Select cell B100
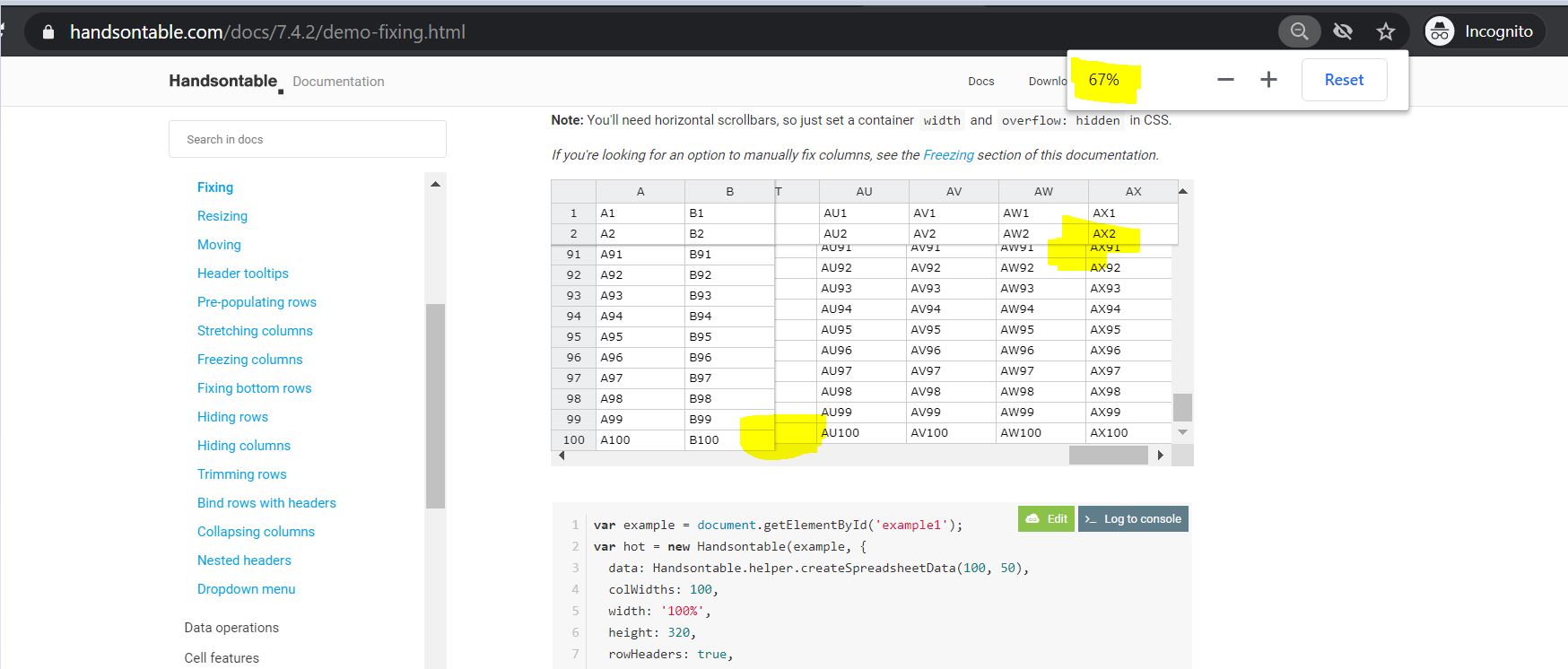This screenshot has height=669, width=1568. click(x=730, y=439)
